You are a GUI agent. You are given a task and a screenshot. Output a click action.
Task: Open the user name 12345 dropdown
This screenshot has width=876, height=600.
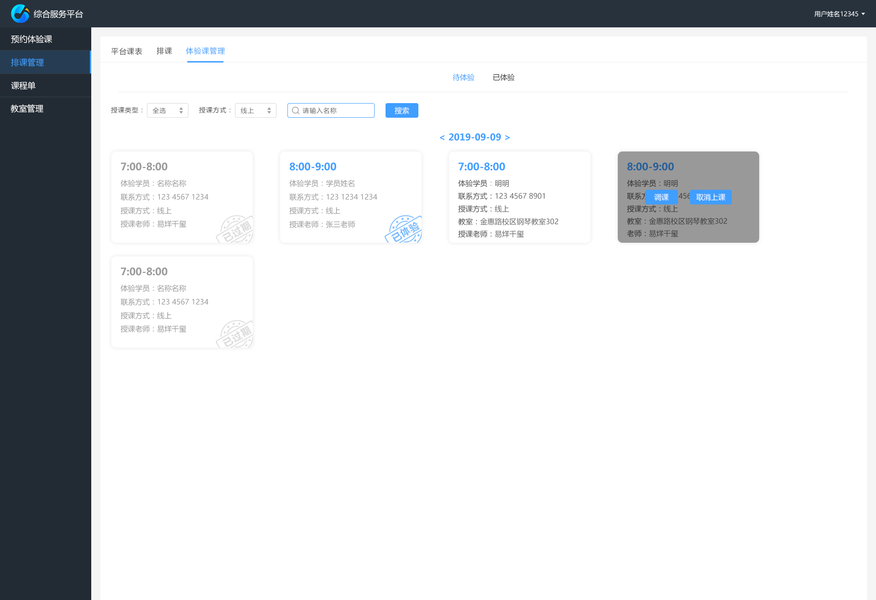click(x=839, y=14)
